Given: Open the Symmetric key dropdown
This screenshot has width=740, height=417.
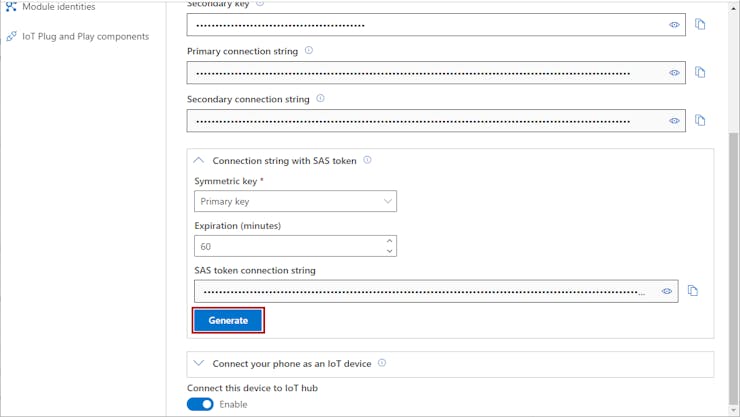Looking at the screenshot, I should (295, 201).
